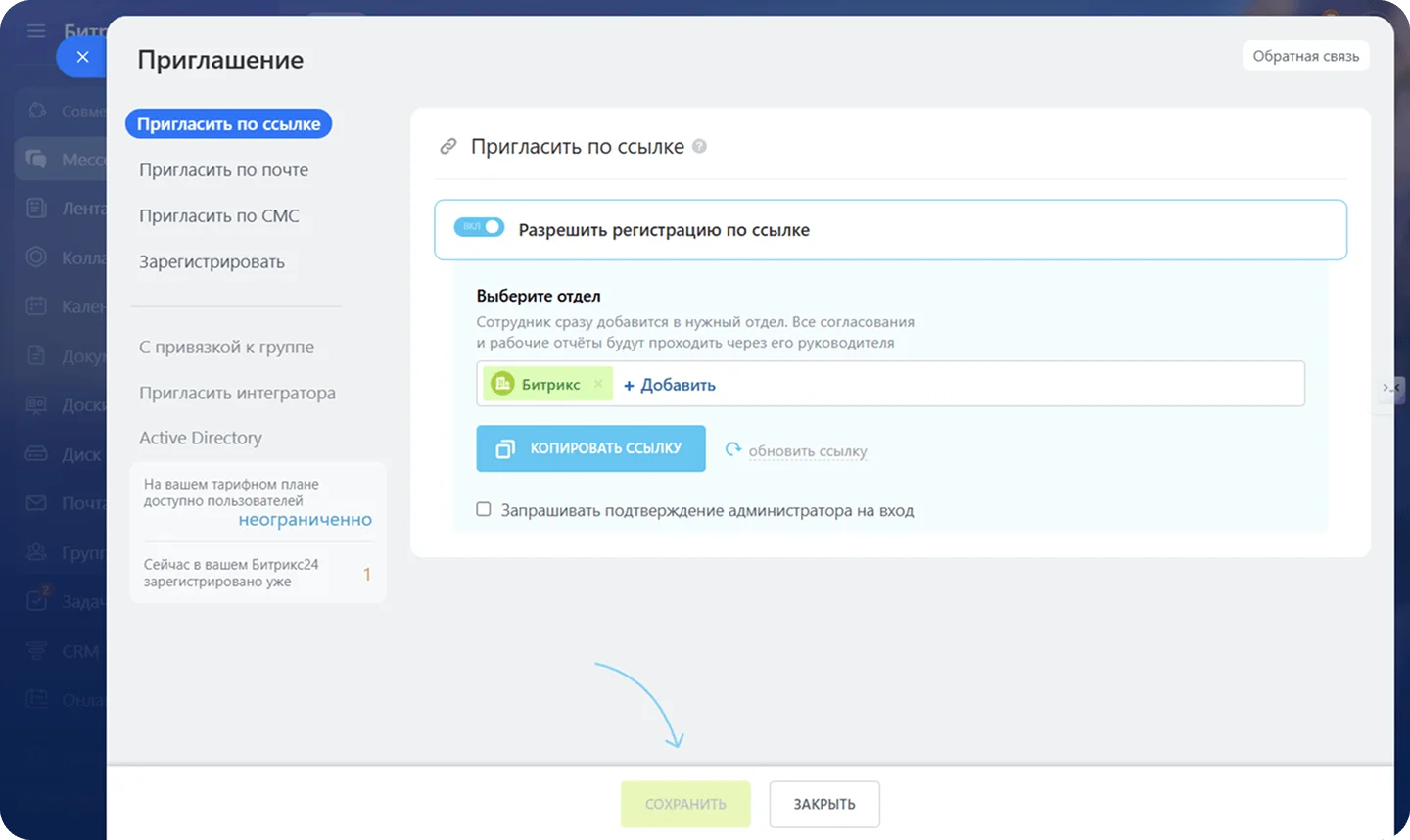Click the КОПИРОВАТЬ ССЫЛКУ button

click(x=590, y=448)
